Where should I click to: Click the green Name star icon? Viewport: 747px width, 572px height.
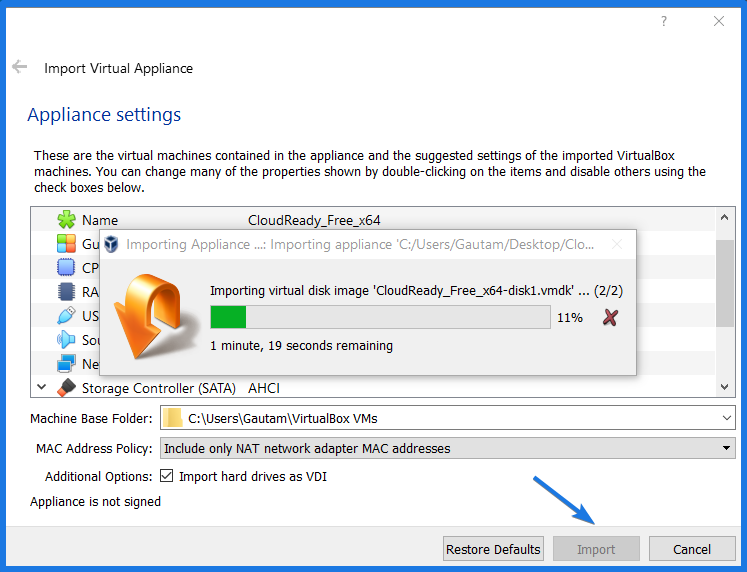click(x=66, y=220)
